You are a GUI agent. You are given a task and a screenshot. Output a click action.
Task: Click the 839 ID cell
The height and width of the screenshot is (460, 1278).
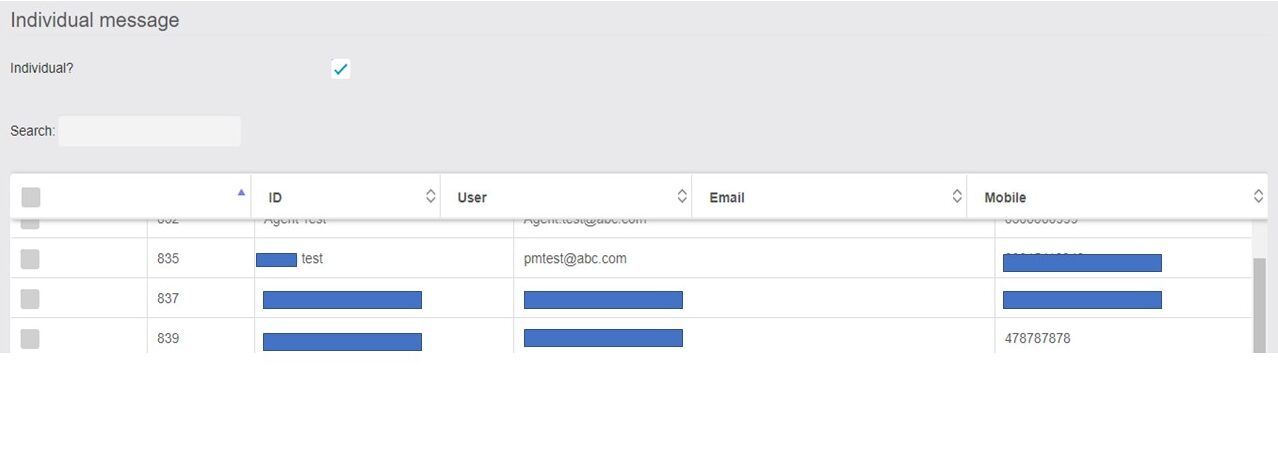pyautogui.click(x=168, y=339)
